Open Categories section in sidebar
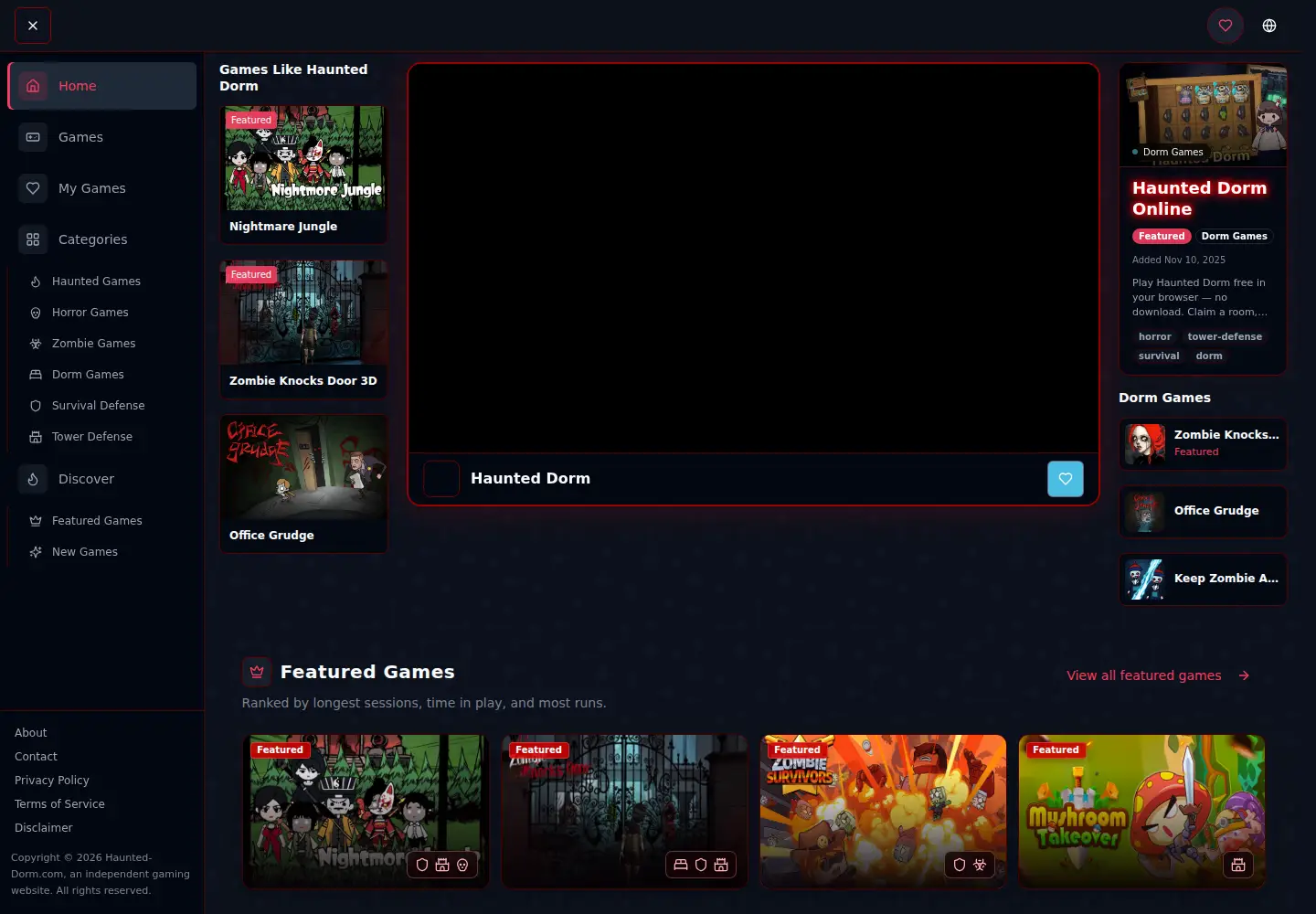Screen dimensions: 1316x914 (x=102, y=239)
